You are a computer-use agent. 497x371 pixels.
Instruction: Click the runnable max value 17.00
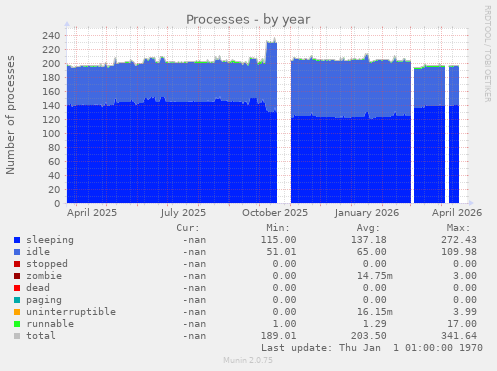tap(462, 324)
